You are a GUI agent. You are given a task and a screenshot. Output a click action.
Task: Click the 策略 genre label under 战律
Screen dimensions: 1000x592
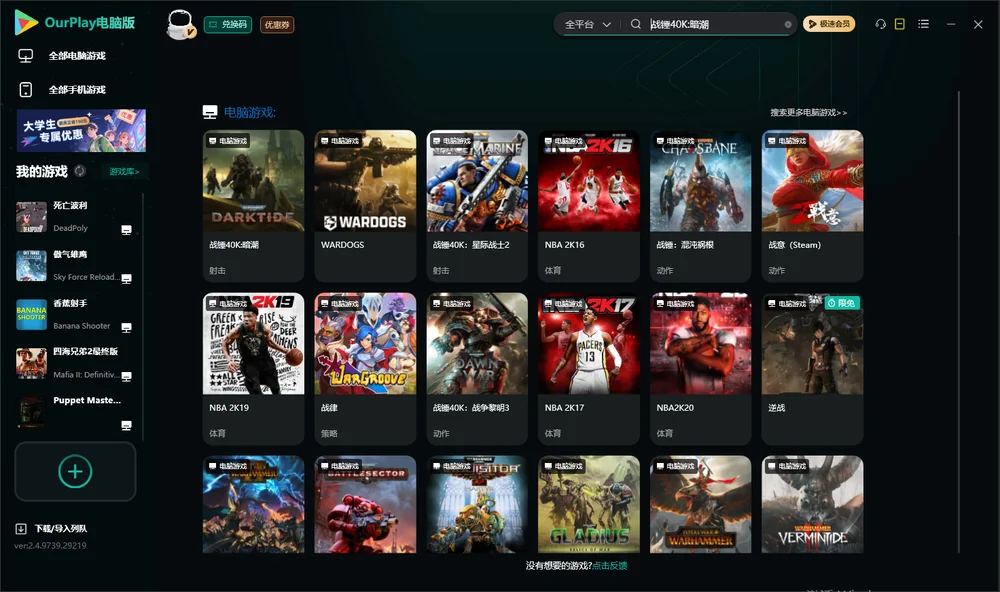(329, 433)
